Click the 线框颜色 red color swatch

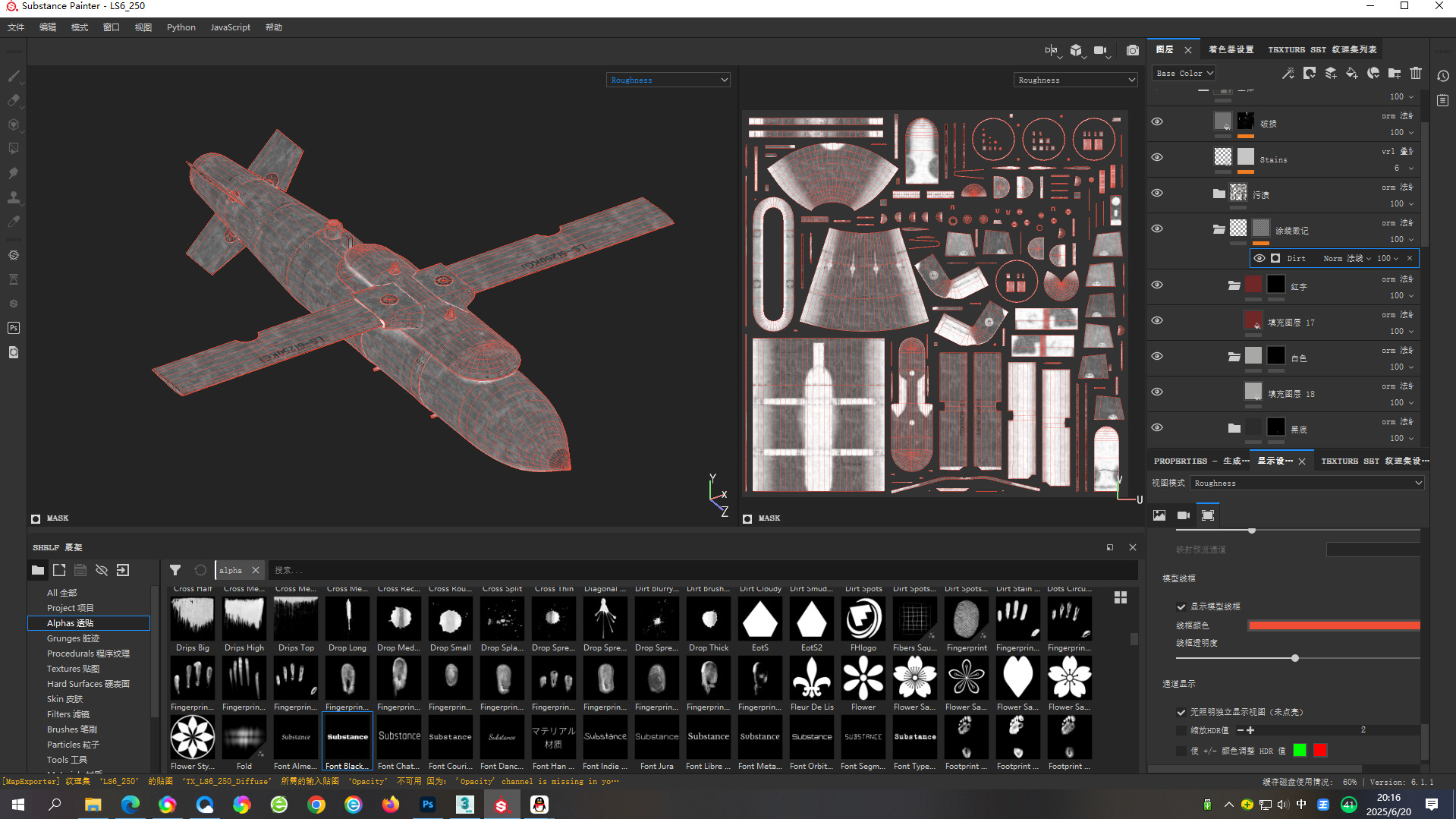tap(1334, 625)
